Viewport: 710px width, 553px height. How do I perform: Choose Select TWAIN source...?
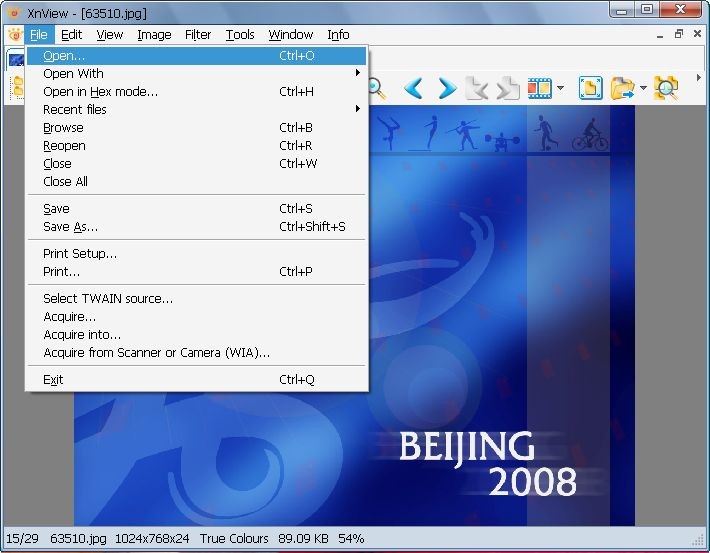[197, 298]
